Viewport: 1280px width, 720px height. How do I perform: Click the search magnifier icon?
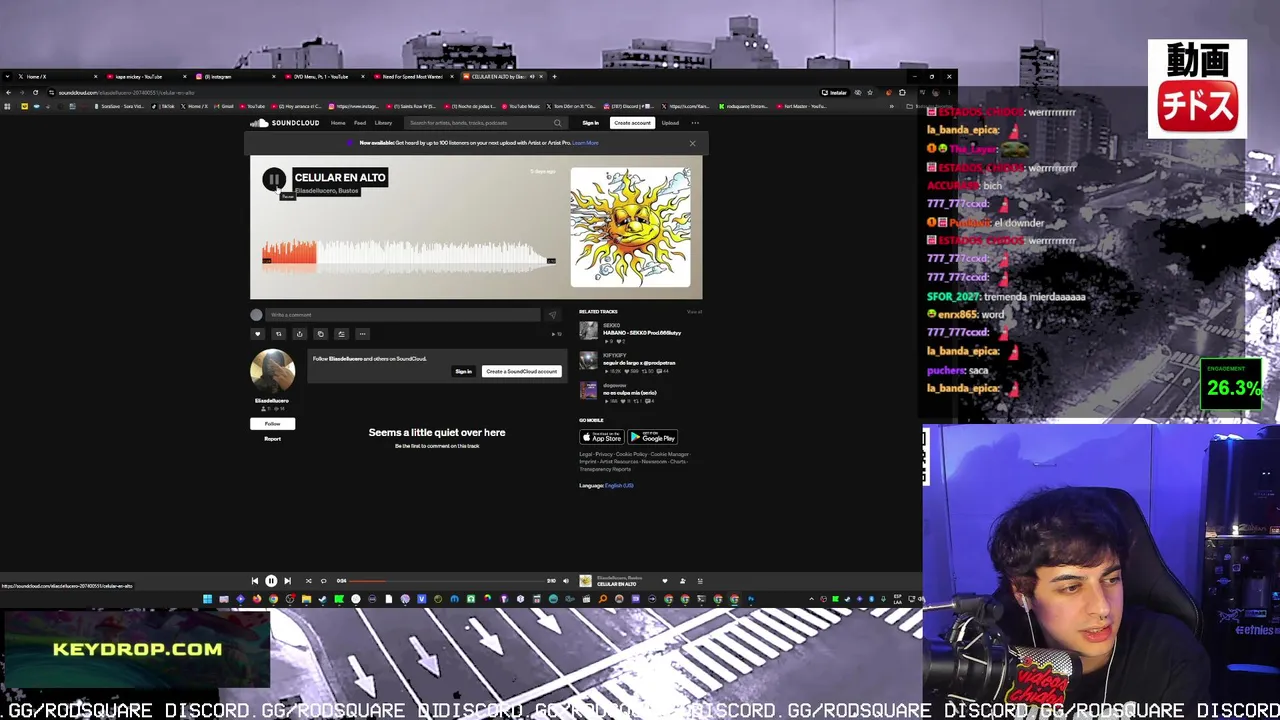click(x=558, y=123)
